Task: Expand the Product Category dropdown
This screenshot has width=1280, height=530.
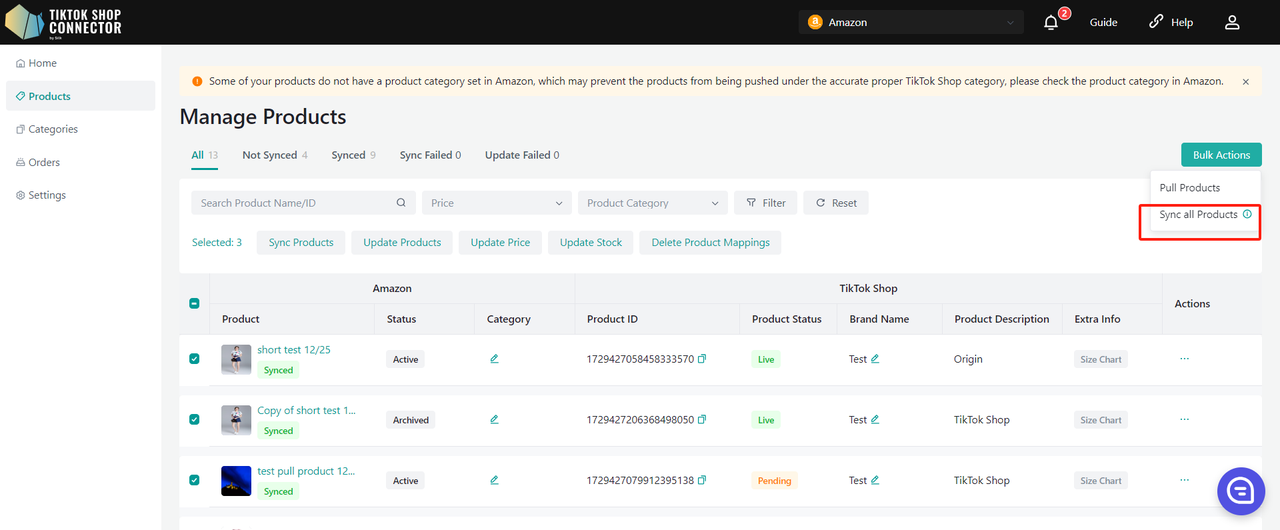Action: click(x=652, y=203)
